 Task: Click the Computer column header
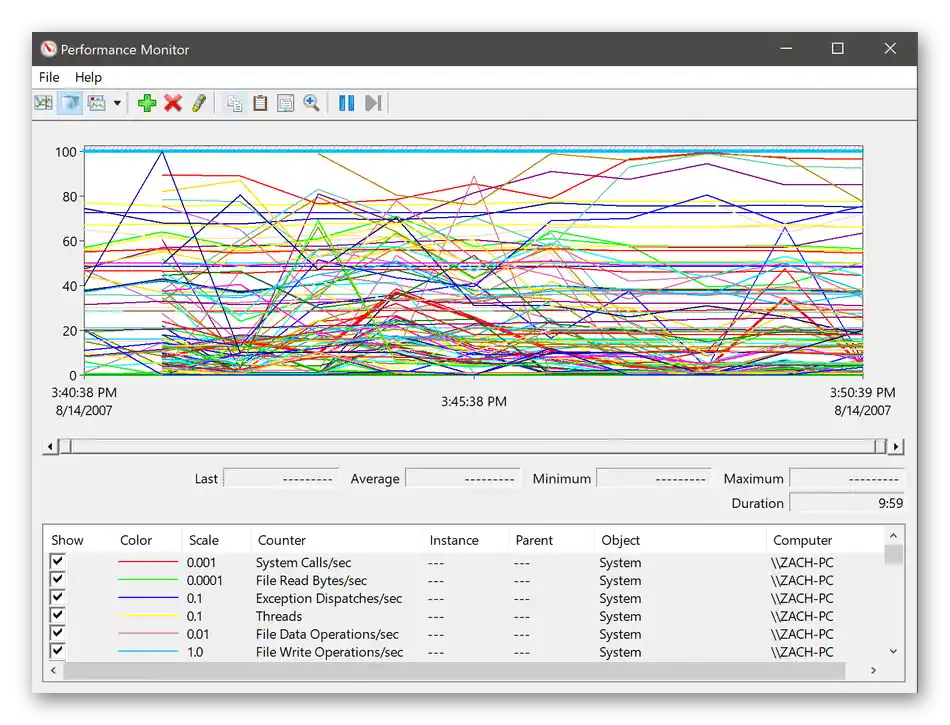point(802,540)
